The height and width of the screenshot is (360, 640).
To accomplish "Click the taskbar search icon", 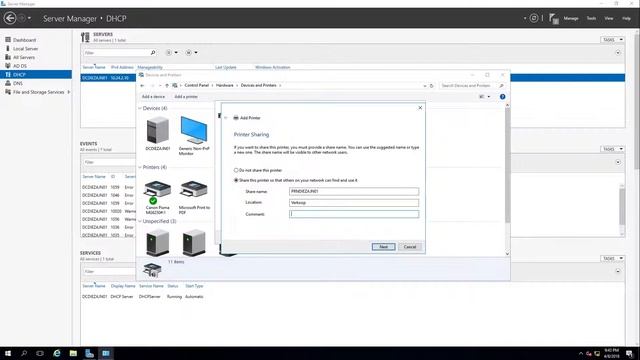I will (x=24, y=353).
